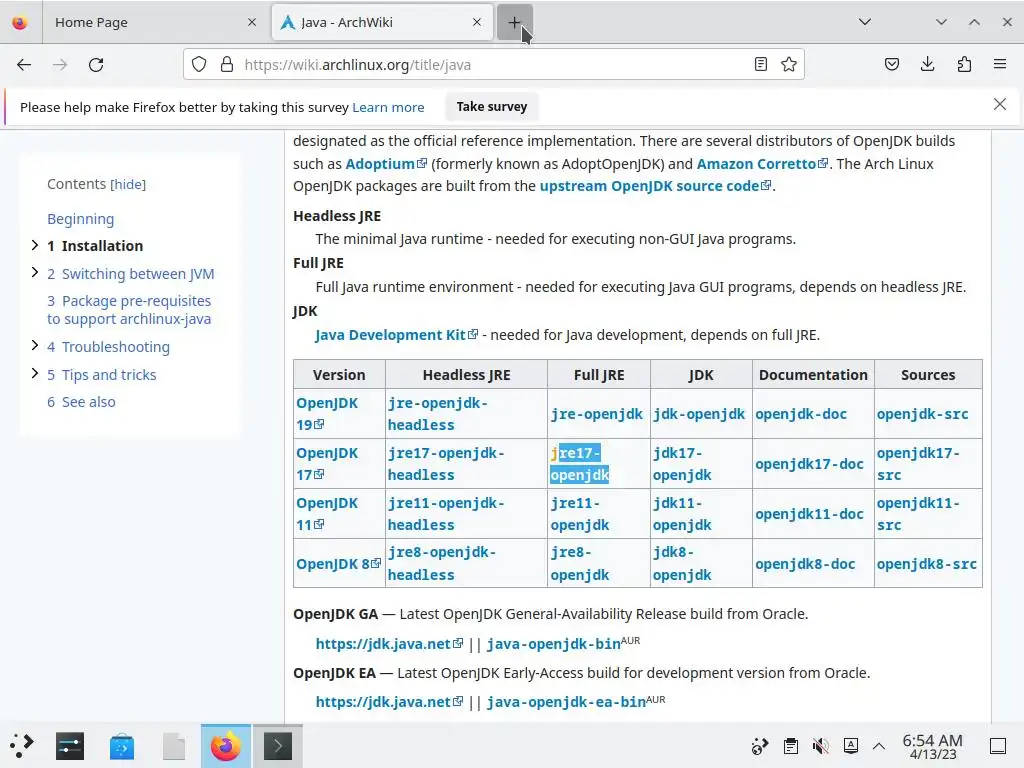This screenshot has width=1024, height=768.
Task: Click the muted audio volume tray icon
Action: click(821, 746)
